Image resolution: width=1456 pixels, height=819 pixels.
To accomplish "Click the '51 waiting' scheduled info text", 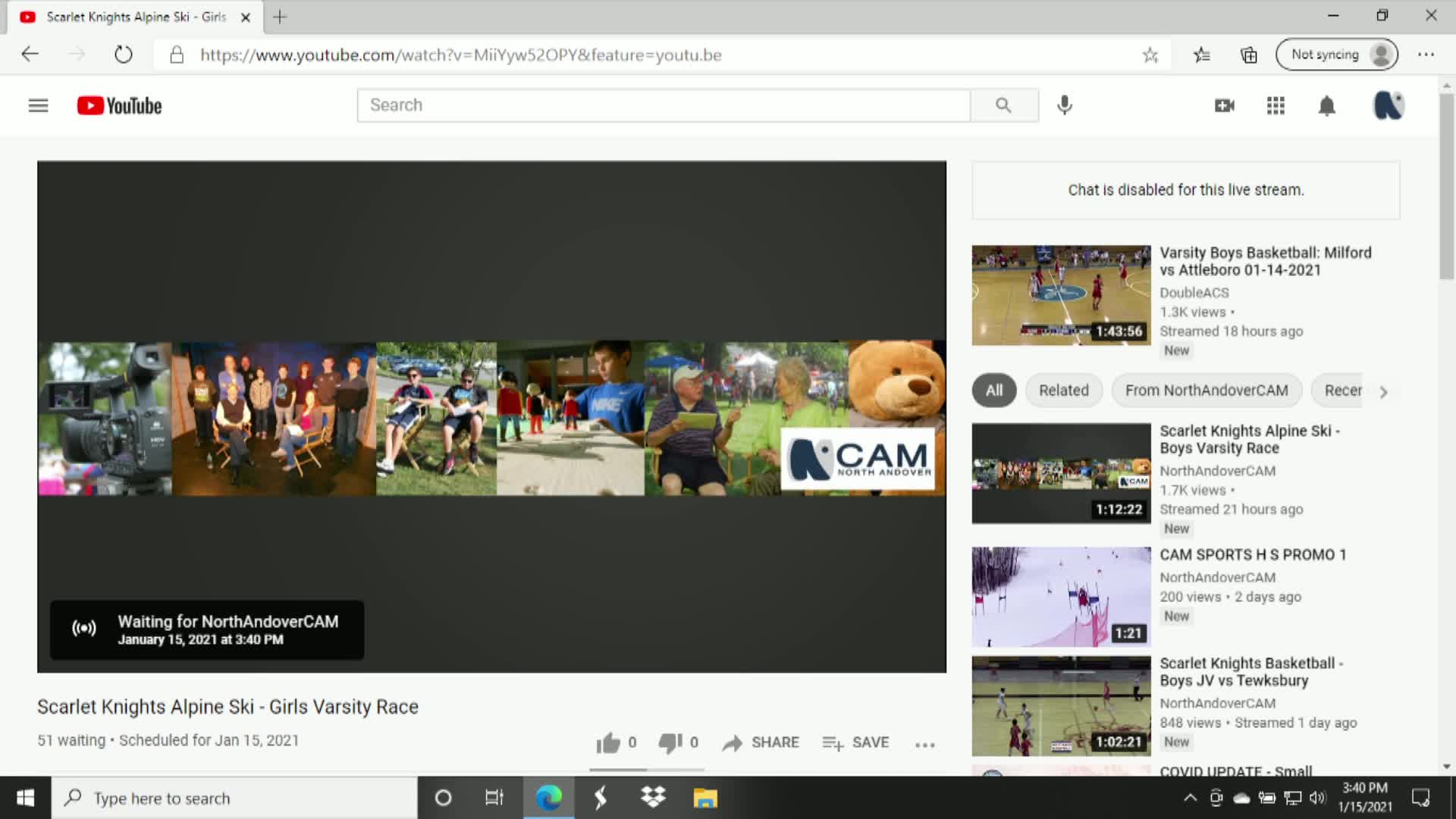I will tap(168, 741).
